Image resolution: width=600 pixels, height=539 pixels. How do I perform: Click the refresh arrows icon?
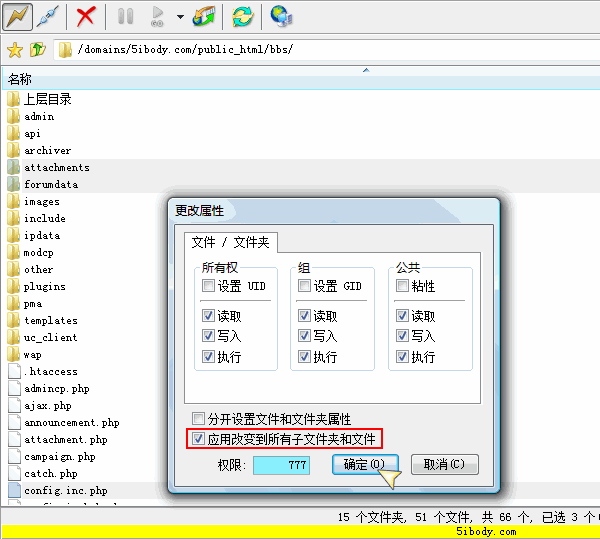(242, 16)
